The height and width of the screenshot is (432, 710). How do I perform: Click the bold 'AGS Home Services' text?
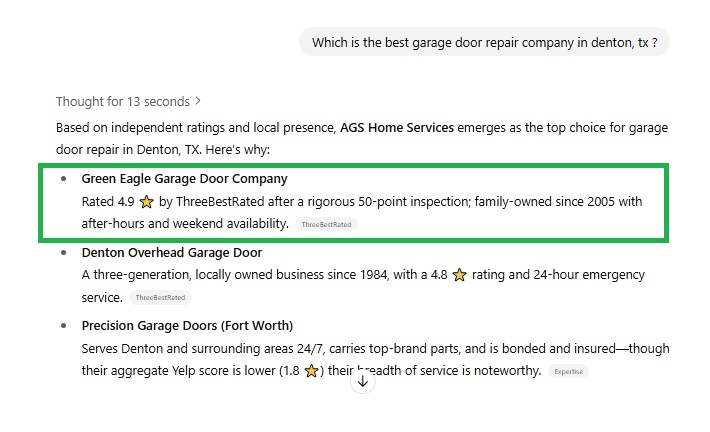(397, 128)
